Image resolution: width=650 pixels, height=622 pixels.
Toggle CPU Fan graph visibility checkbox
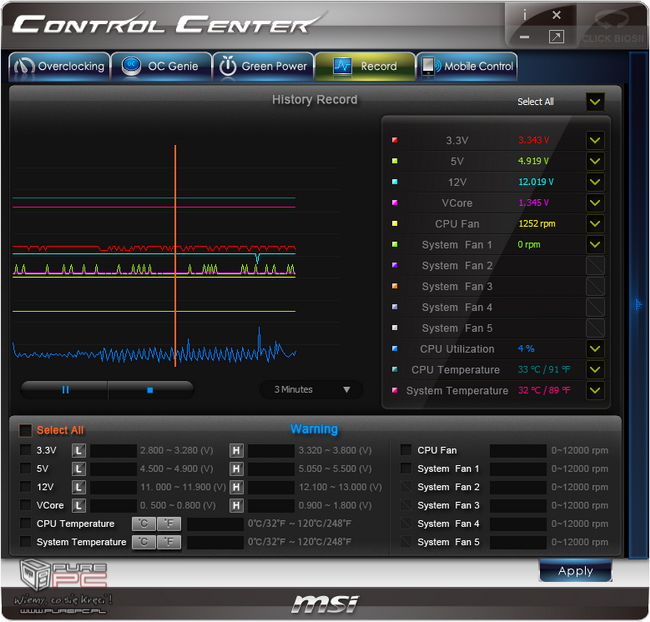tap(595, 224)
